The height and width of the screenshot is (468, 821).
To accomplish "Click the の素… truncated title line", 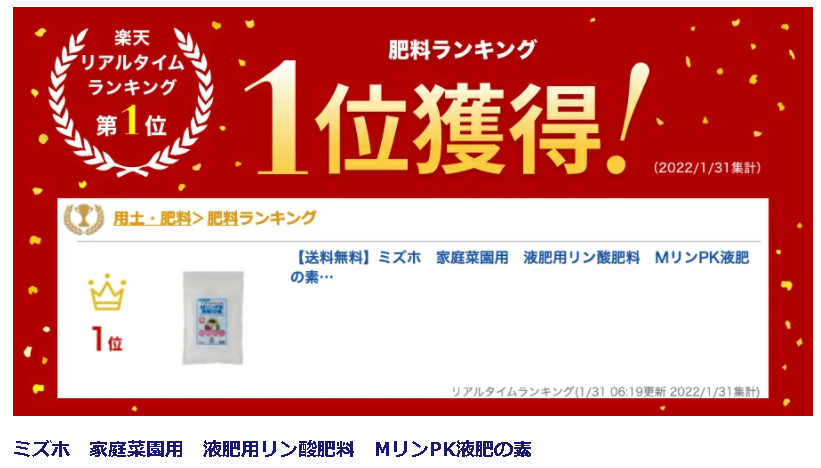I will (x=312, y=276).
